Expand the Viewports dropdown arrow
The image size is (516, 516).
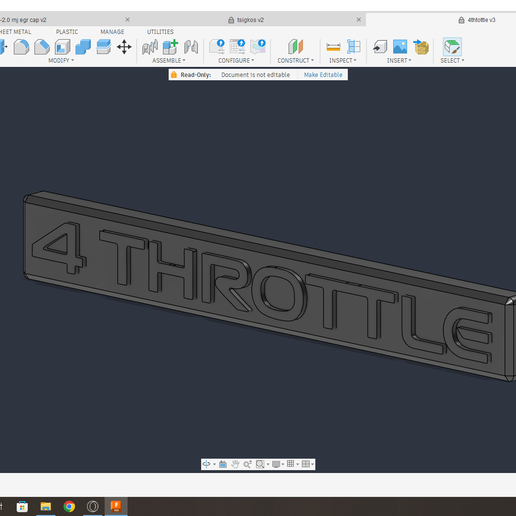point(312,464)
